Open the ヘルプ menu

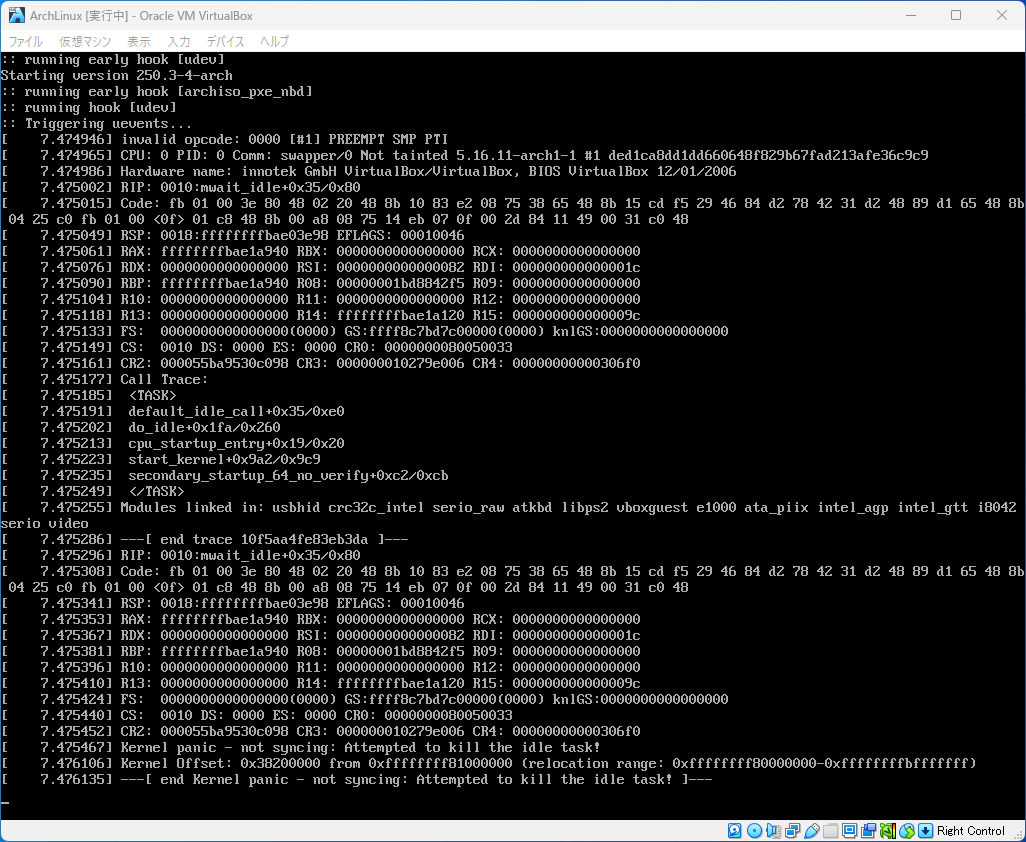(x=274, y=41)
